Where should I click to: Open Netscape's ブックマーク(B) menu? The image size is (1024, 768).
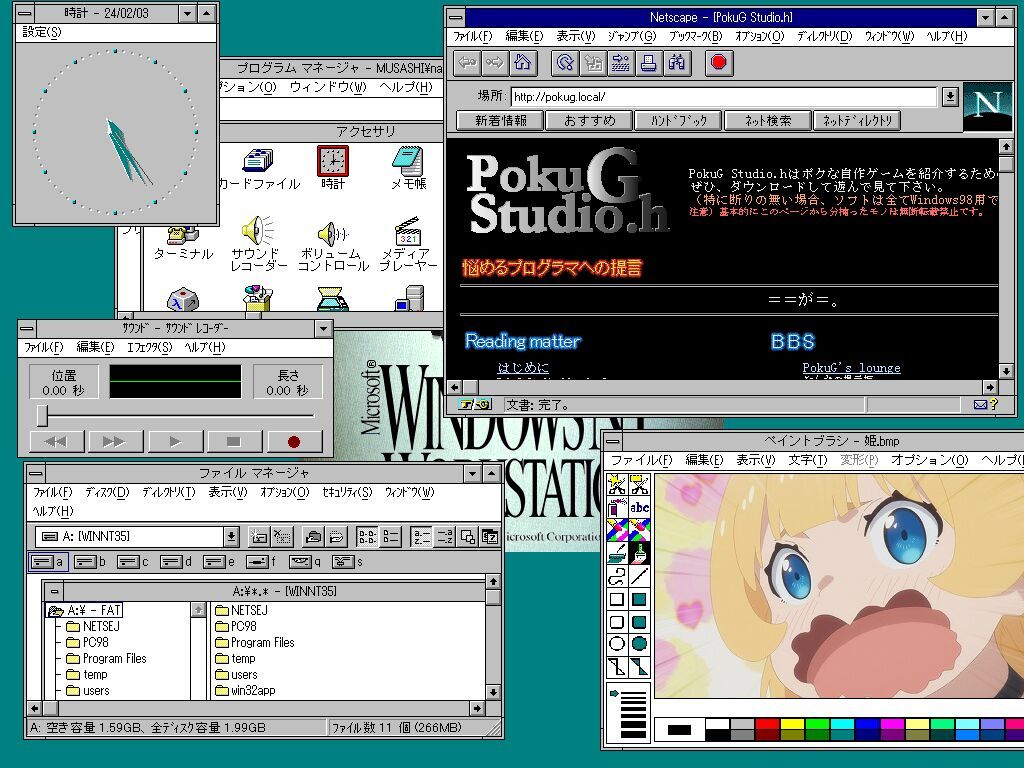point(696,37)
